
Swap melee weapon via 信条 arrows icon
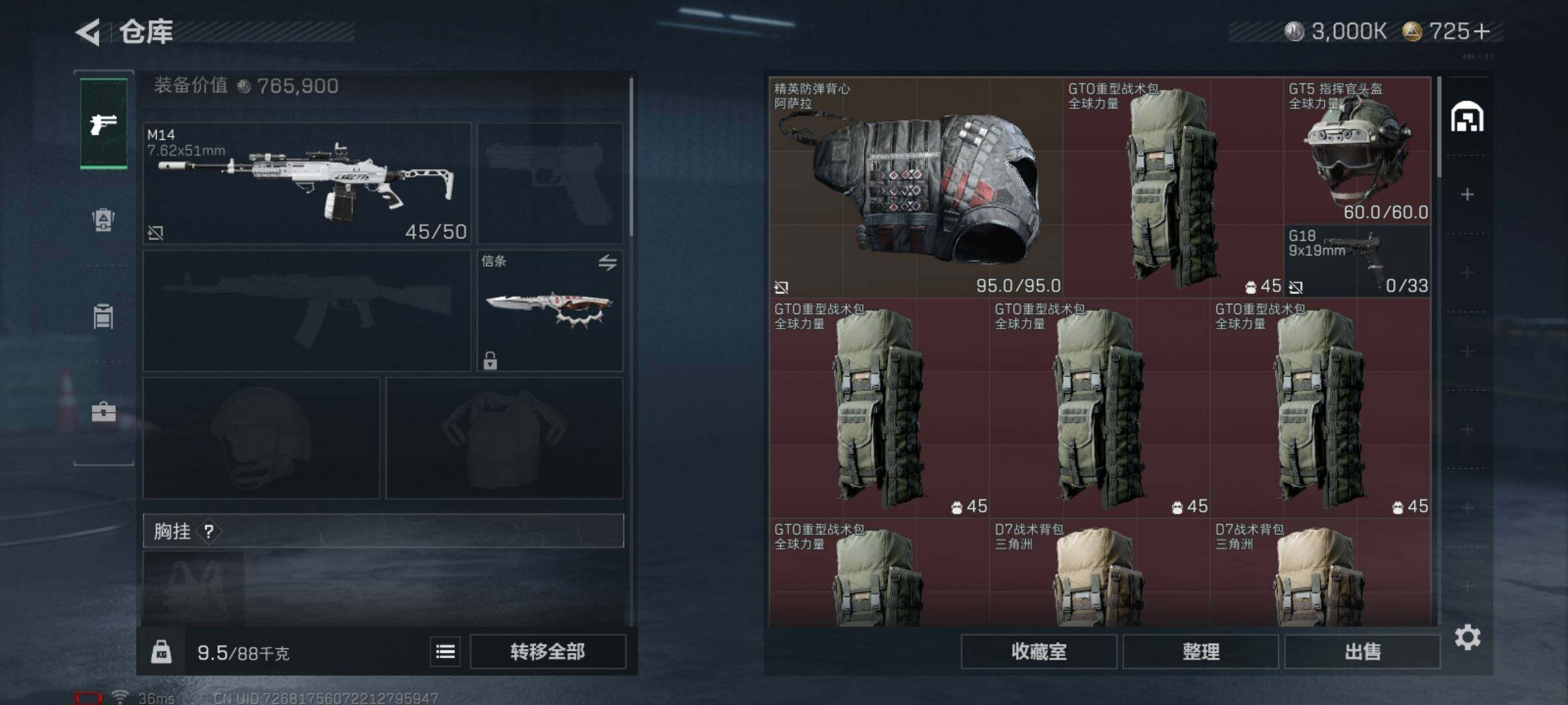click(x=608, y=262)
